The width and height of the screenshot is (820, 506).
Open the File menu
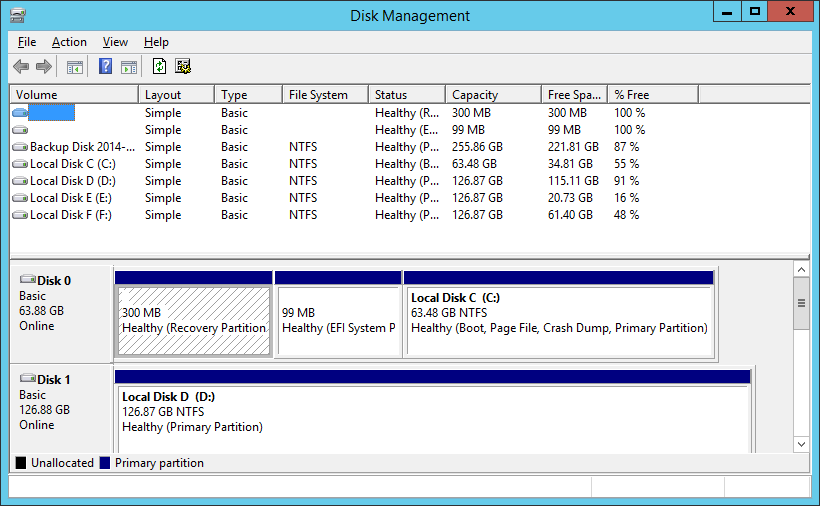[x=27, y=42]
